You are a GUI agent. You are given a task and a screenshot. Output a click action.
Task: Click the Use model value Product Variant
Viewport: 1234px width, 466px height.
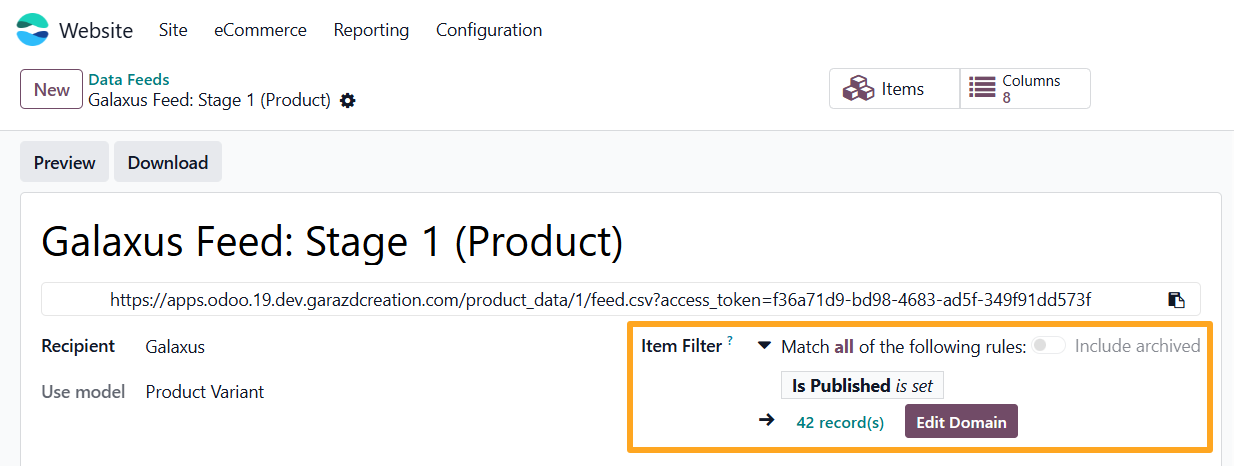point(205,392)
